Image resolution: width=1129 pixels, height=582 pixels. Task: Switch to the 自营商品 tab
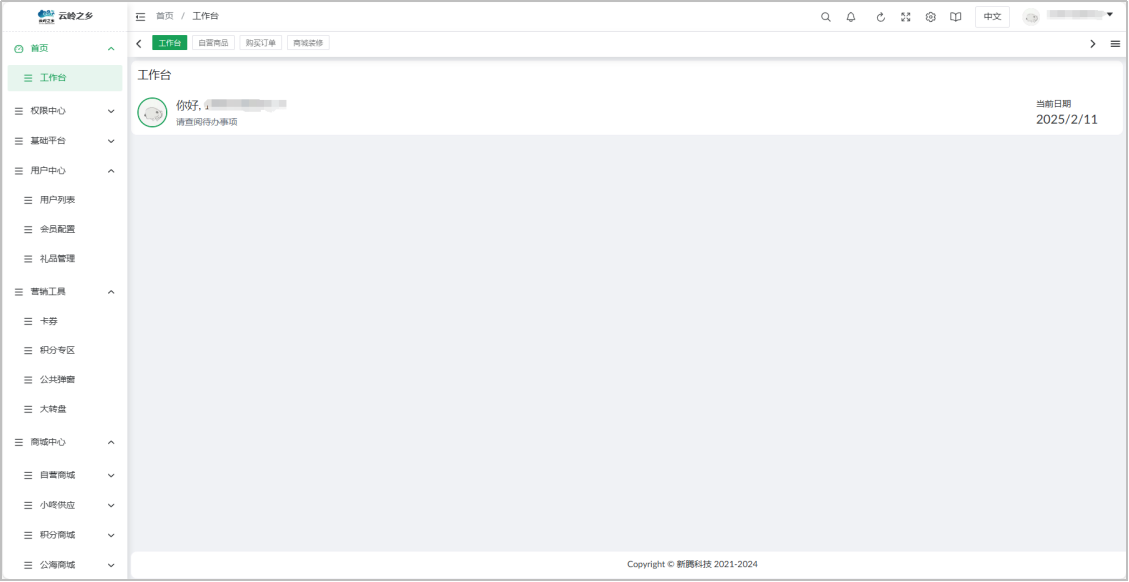[x=213, y=43]
